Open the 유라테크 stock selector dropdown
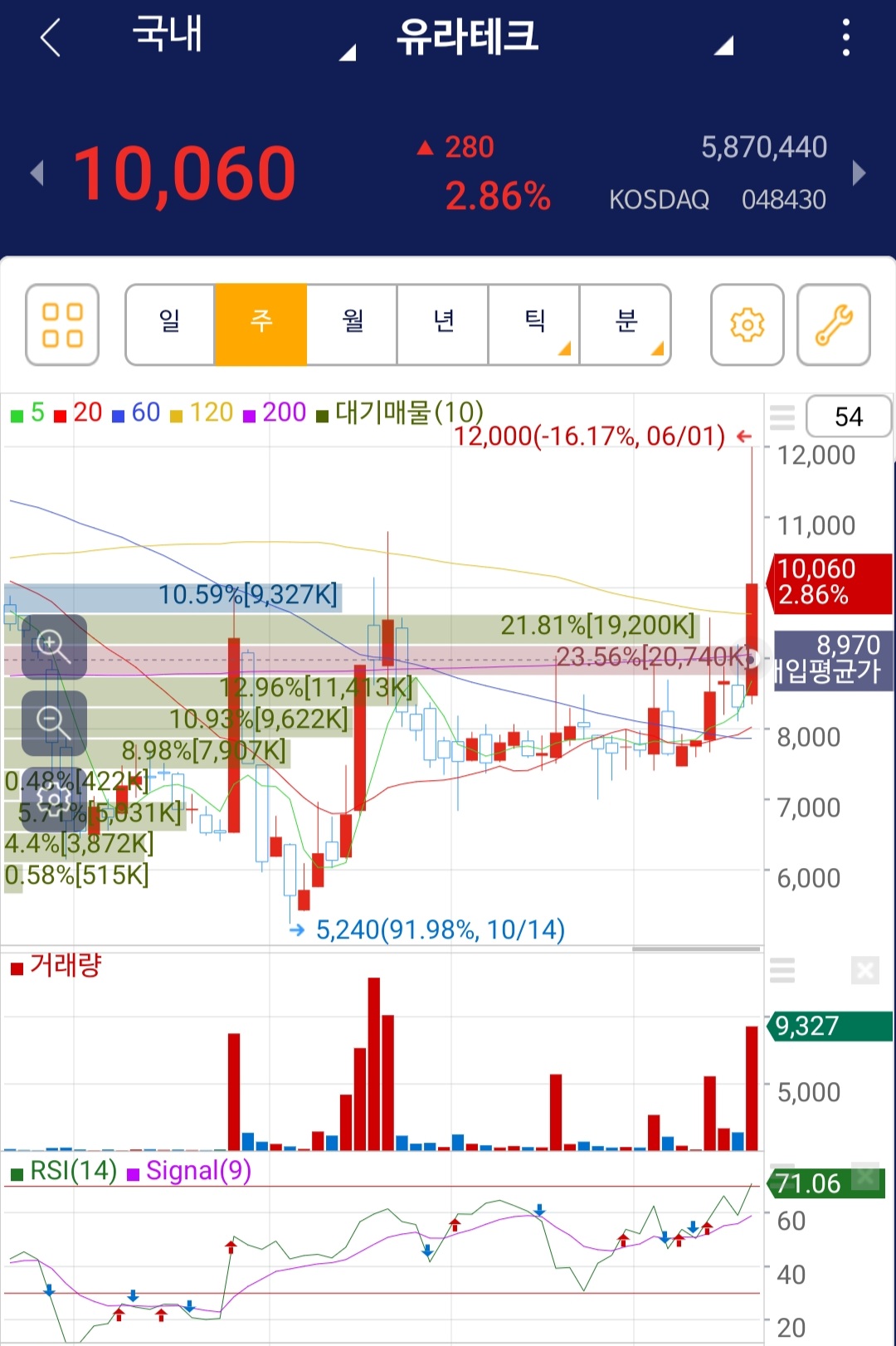The width and height of the screenshot is (896, 1346). [x=564, y=37]
